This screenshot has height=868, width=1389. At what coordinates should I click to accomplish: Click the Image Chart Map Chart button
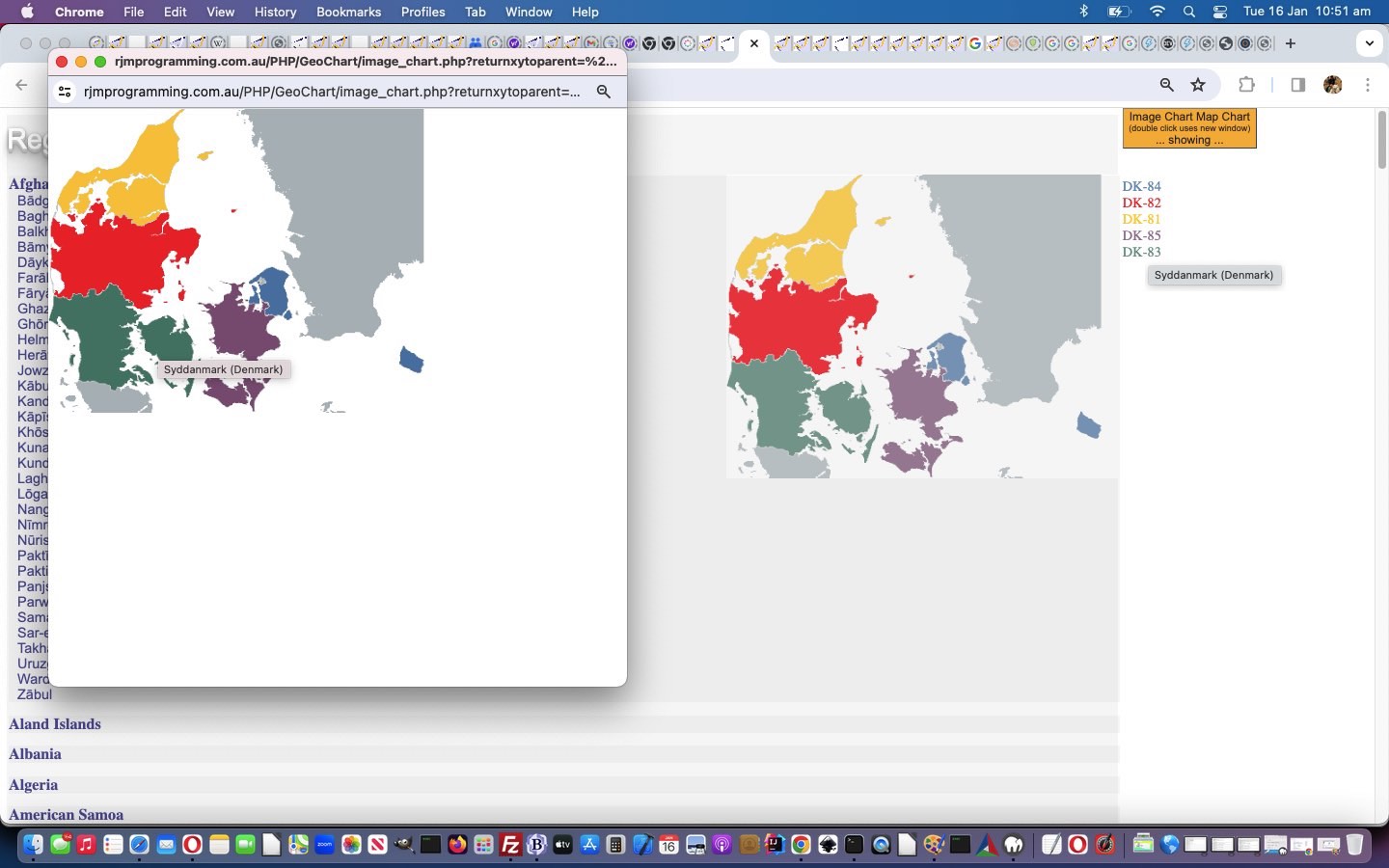(1189, 128)
